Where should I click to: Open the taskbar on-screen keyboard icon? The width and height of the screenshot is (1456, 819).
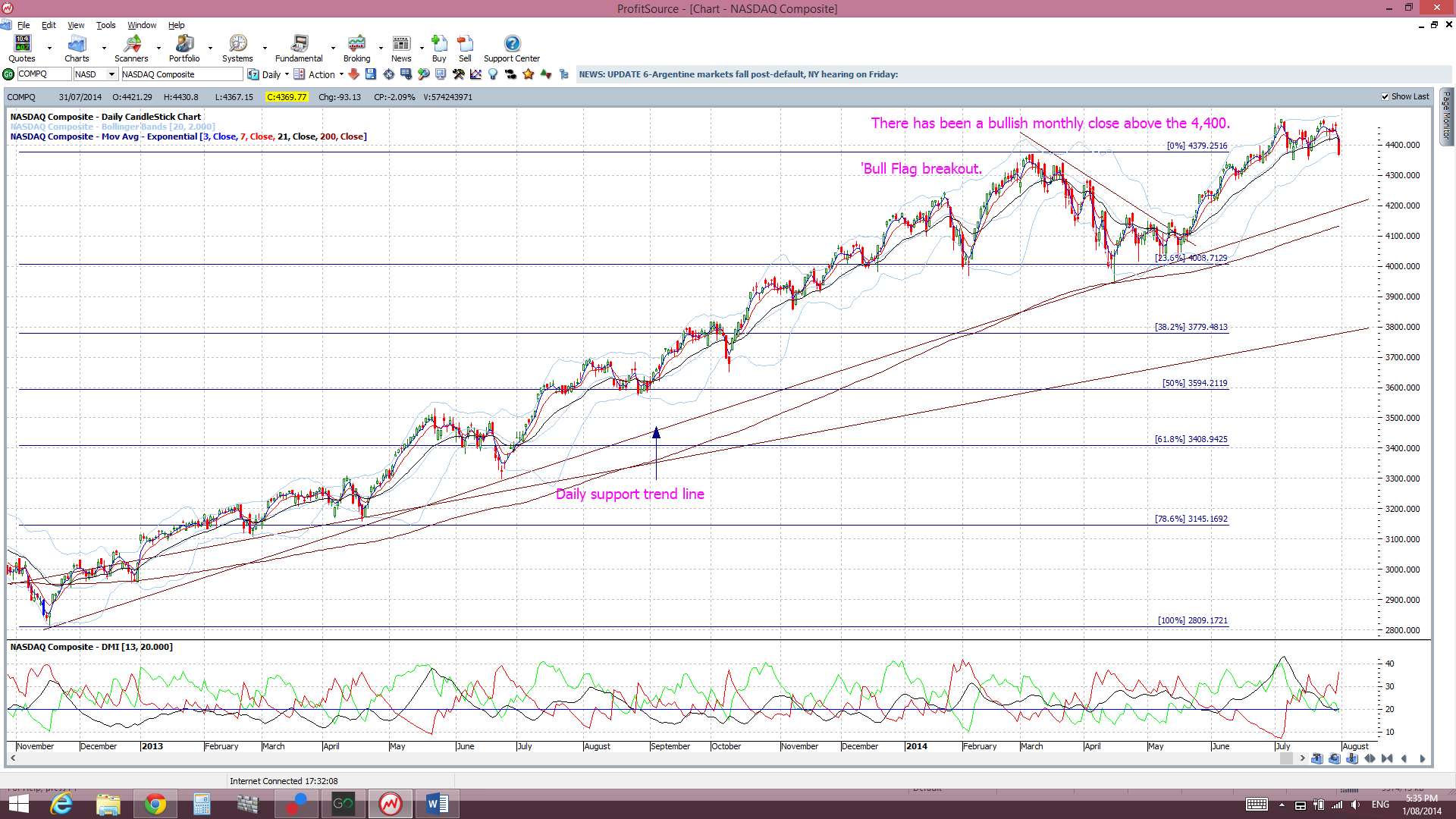[1257, 805]
